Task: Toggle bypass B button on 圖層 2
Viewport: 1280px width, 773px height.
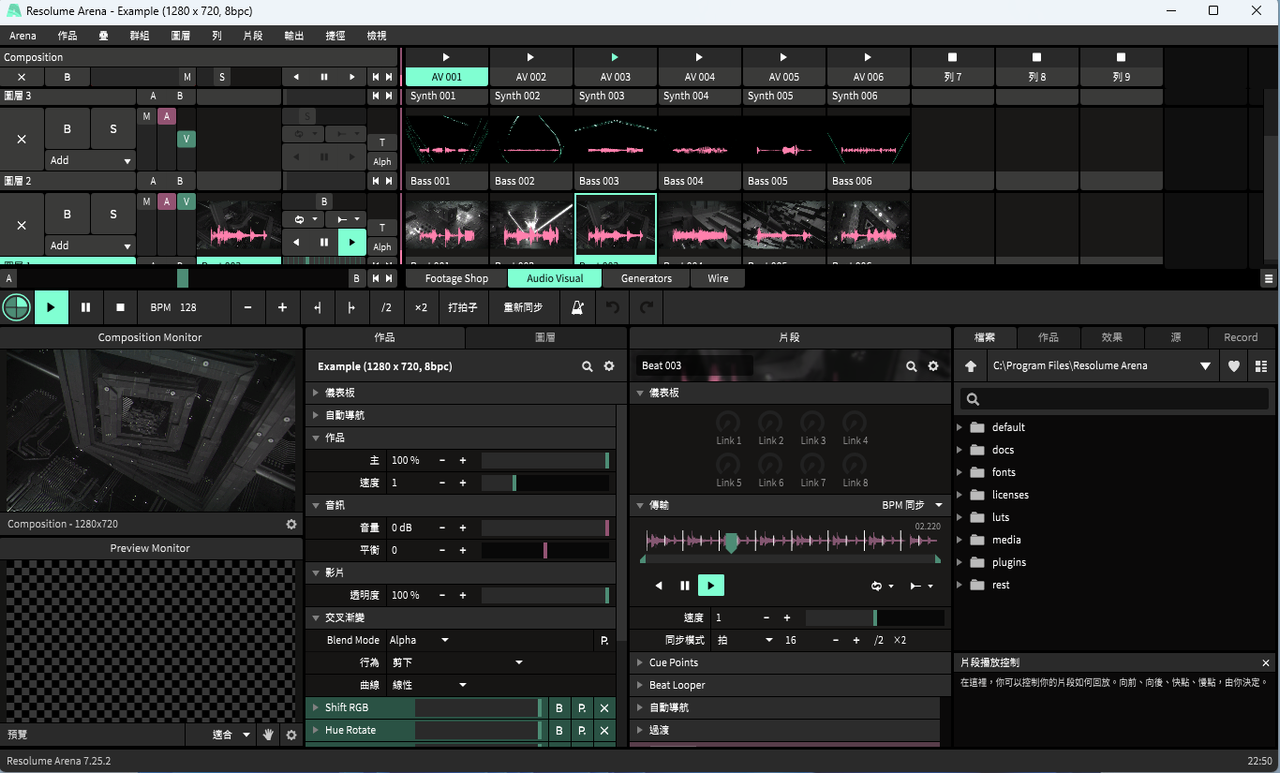Action: click(x=67, y=214)
